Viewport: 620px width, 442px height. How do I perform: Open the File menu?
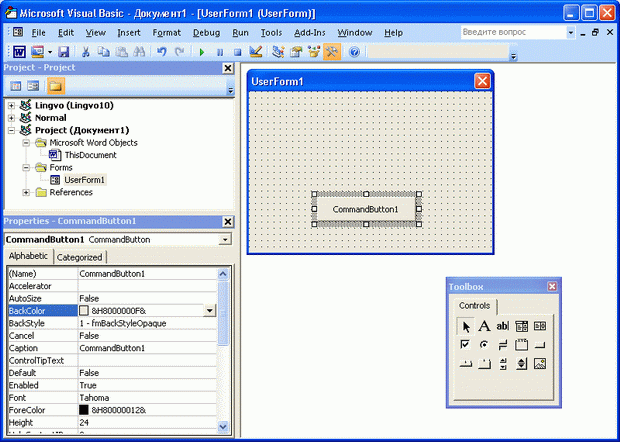tap(38, 33)
